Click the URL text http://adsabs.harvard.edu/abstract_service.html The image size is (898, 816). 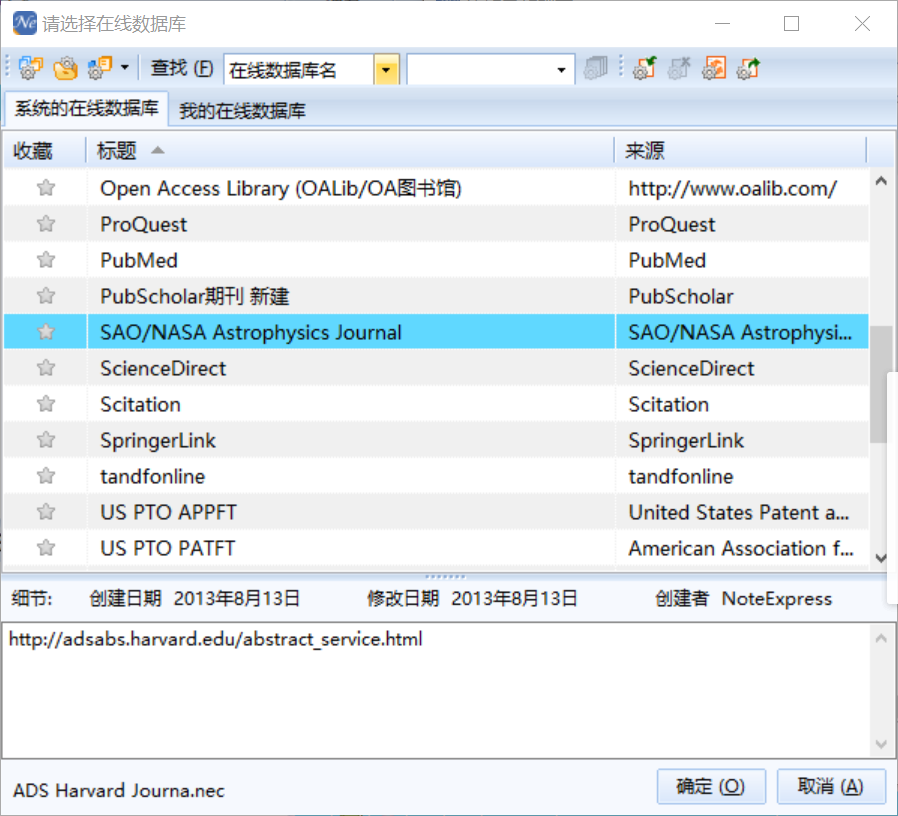215,638
